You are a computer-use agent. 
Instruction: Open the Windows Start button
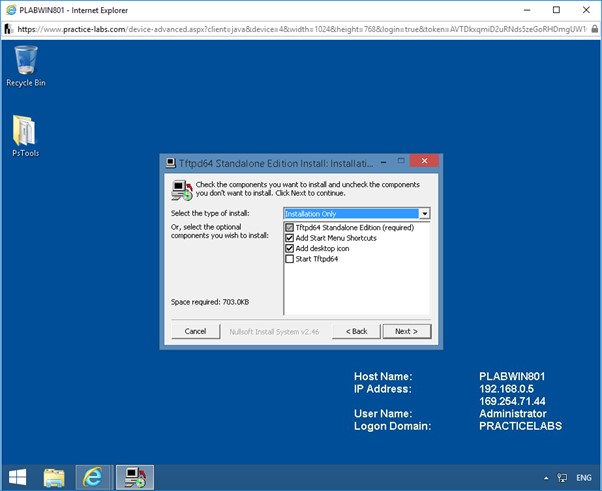pyautogui.click(x=17, y=477)
